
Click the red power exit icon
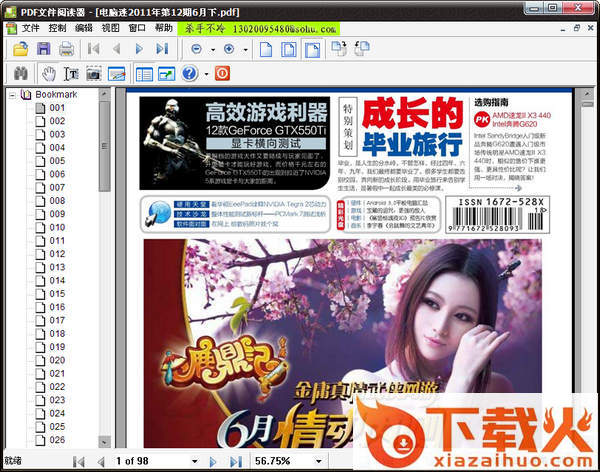[222, 74]
